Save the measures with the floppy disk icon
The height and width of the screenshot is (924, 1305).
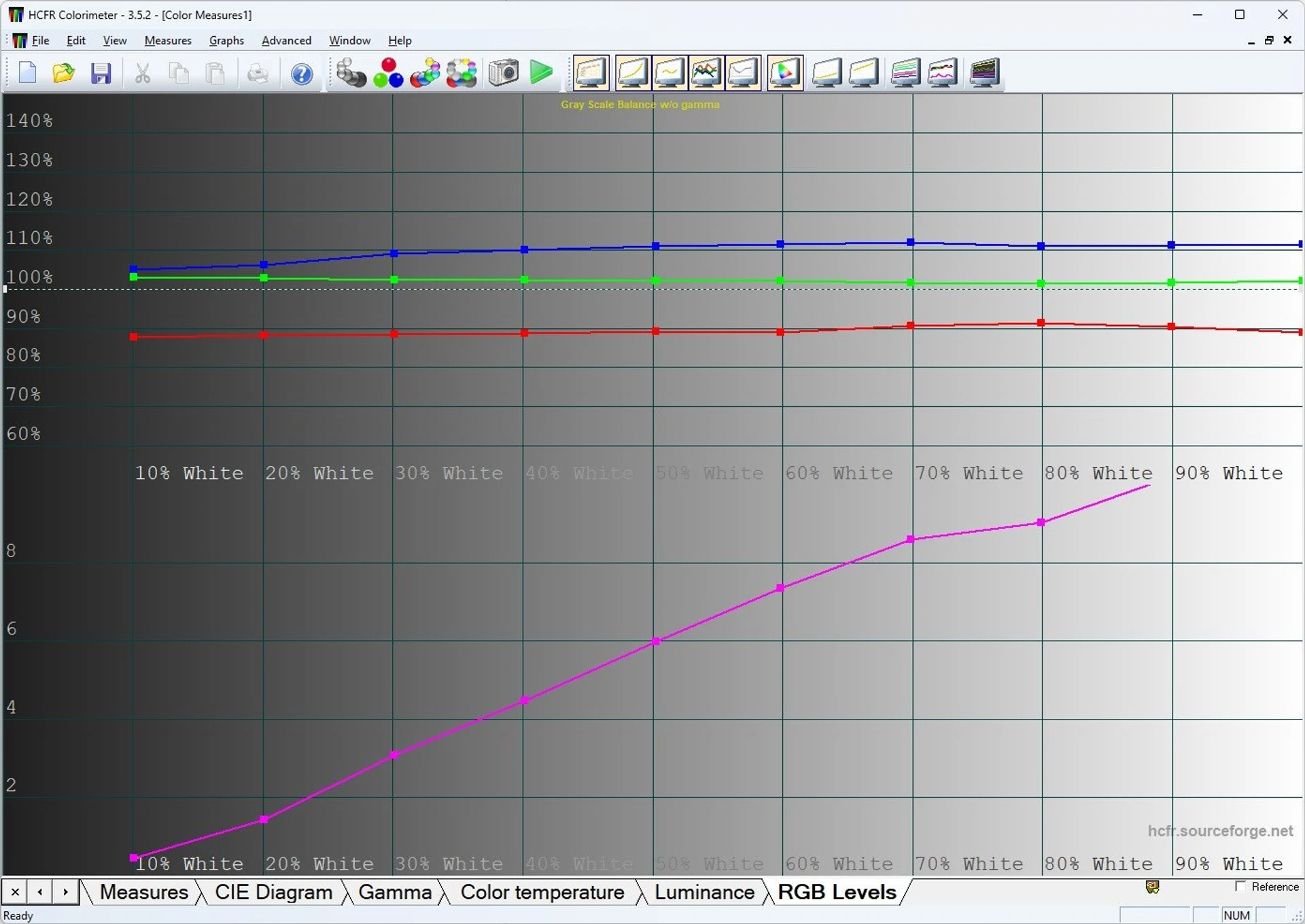101,73
